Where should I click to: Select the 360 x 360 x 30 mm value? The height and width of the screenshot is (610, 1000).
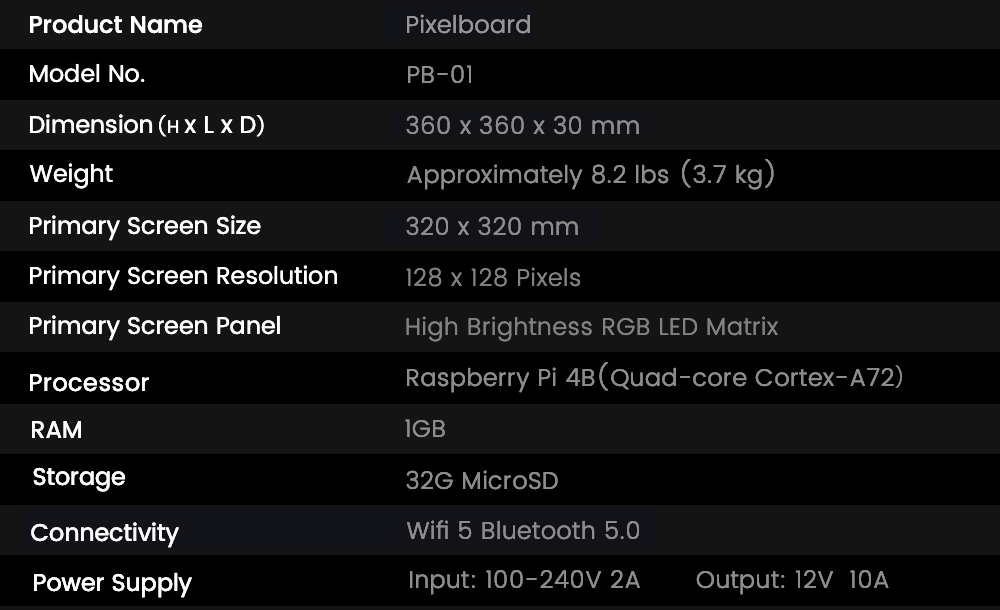tap(522, 126)
